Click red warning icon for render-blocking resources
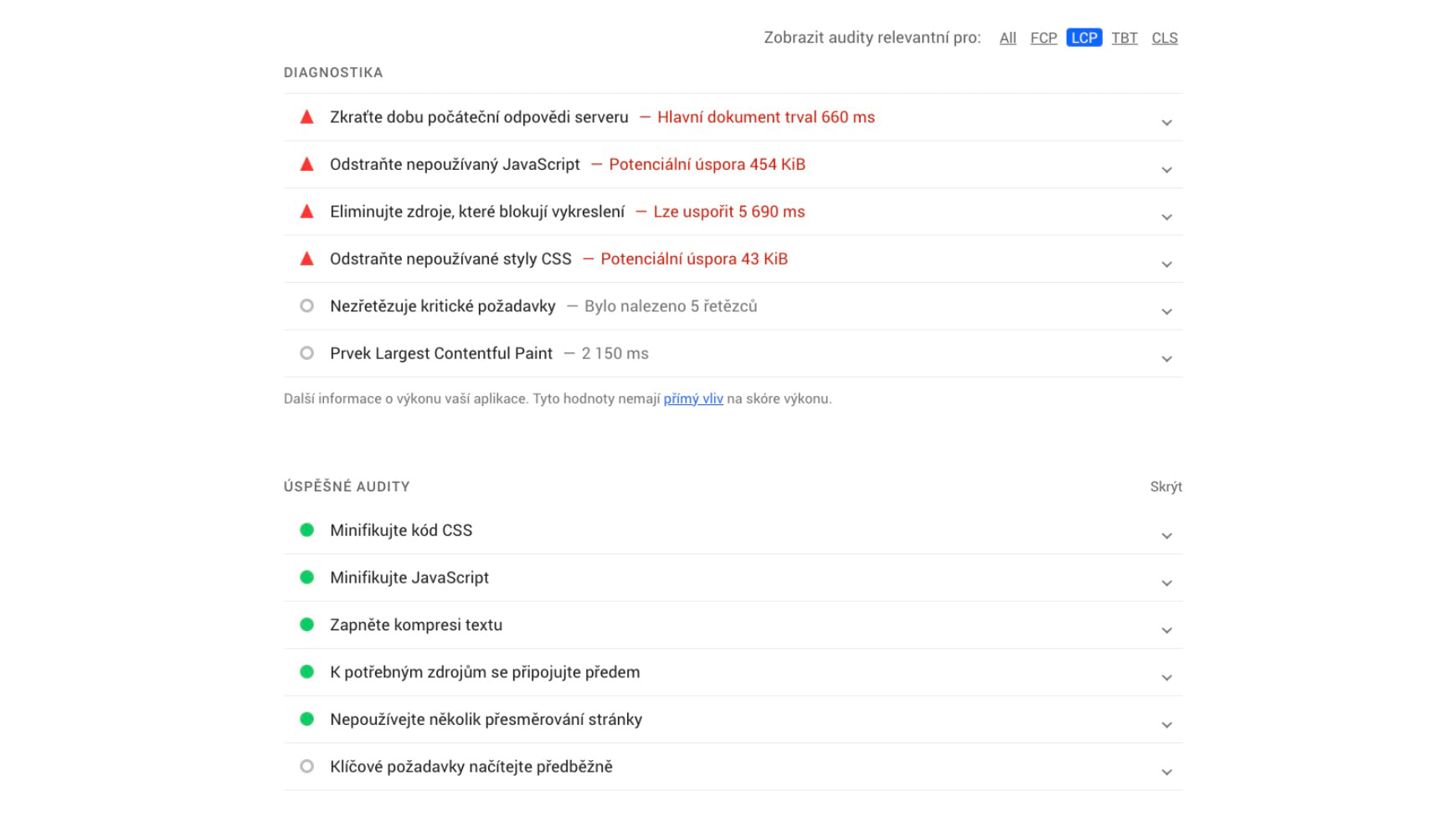Viewport: 1456px width, 817px height. (x=306, y=212)
